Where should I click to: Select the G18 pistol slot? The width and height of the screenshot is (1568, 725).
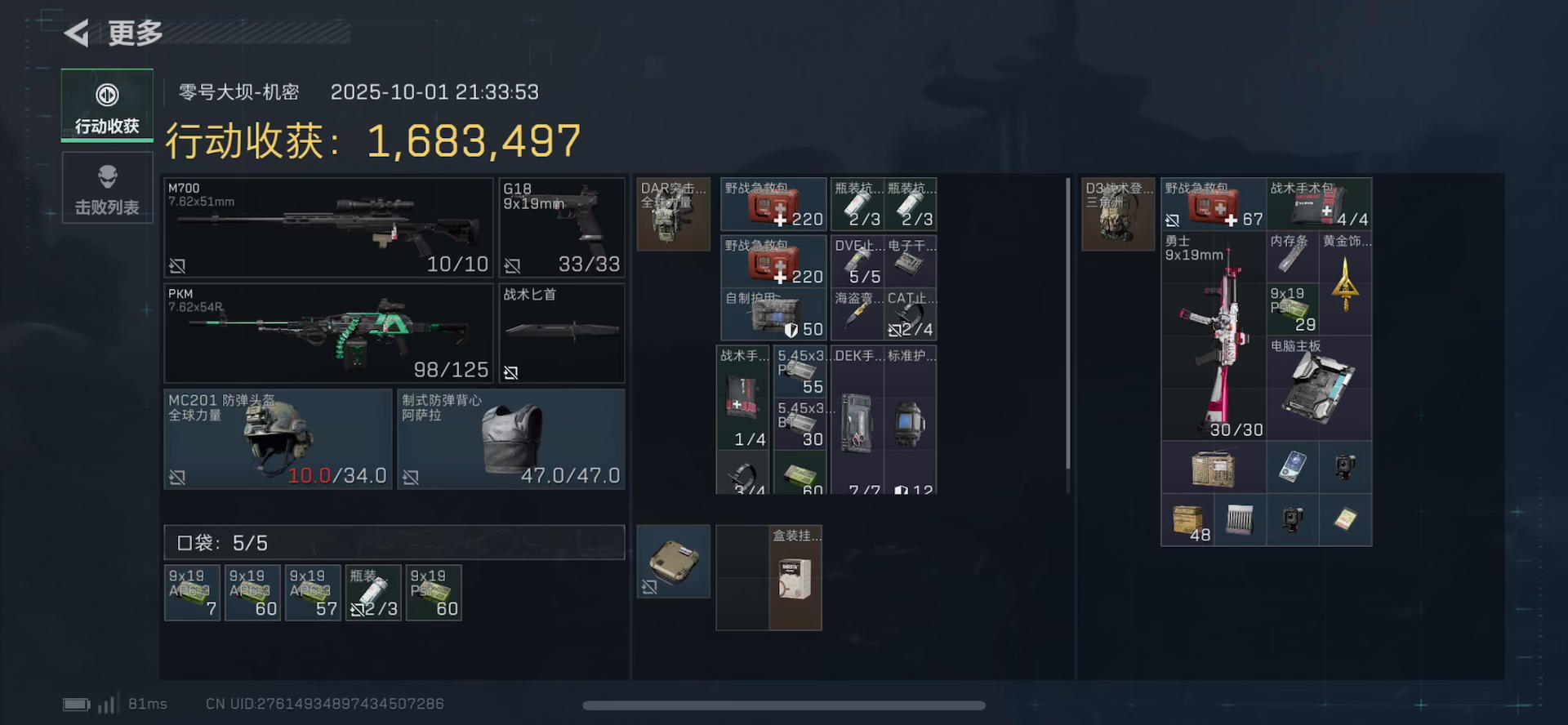[x=562, y=227]
